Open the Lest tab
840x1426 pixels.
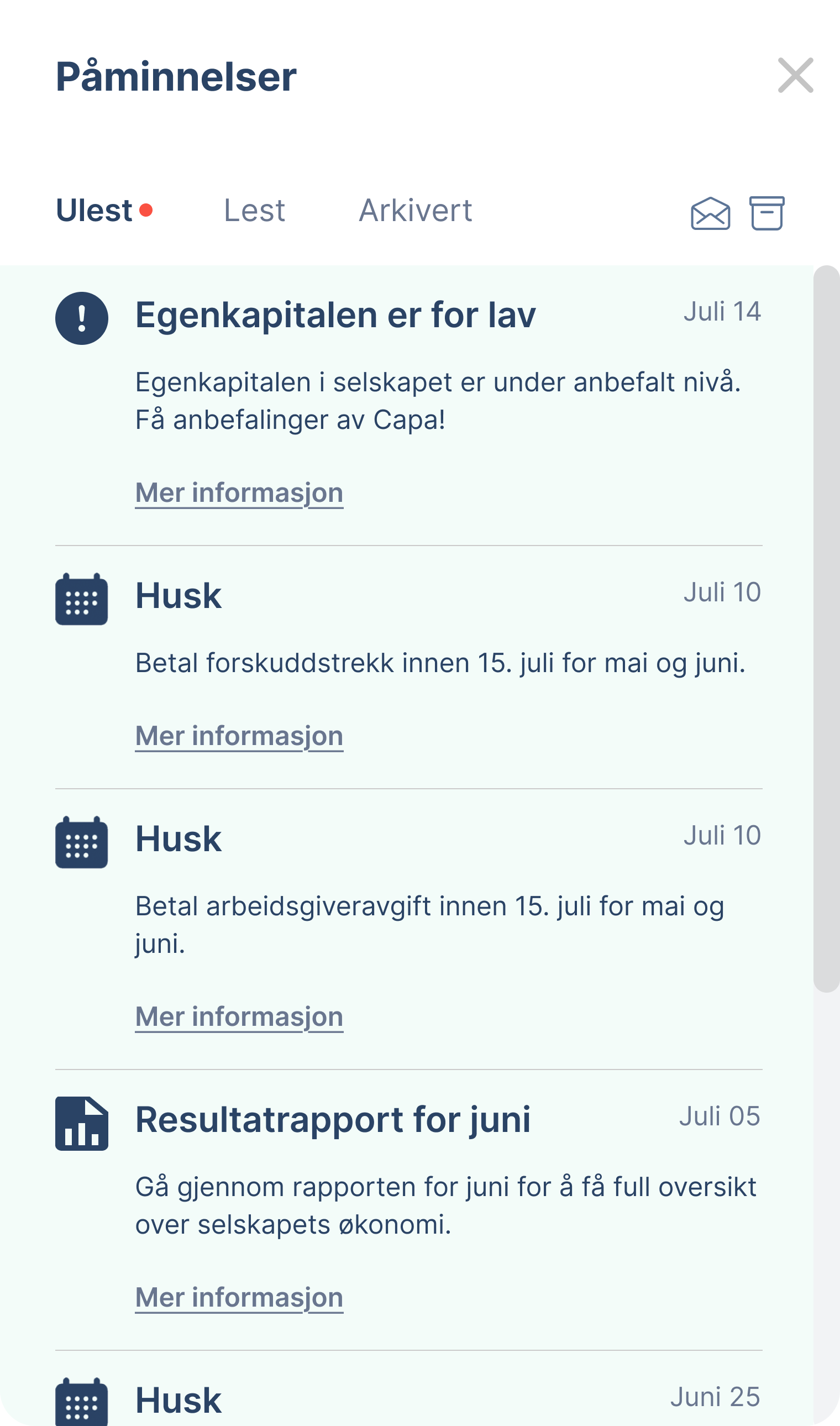pyautogui.click(x=255, y=211)
